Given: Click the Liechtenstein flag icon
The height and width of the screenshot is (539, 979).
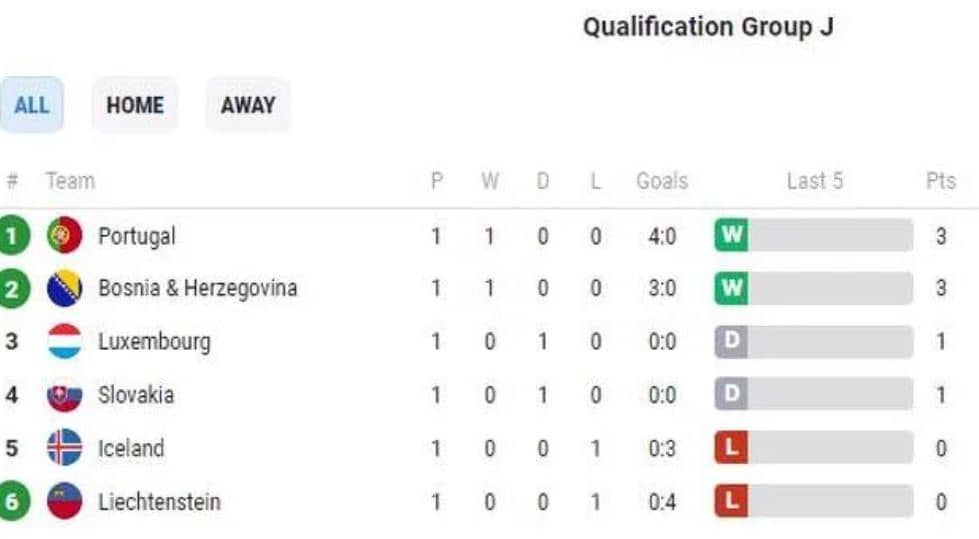Looking at the screenshot, I should point(64,501).
